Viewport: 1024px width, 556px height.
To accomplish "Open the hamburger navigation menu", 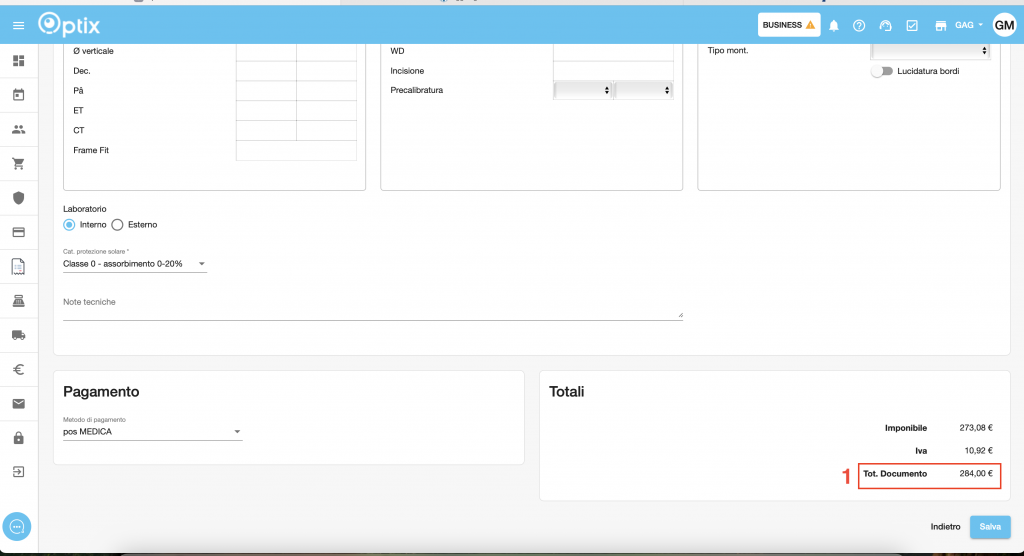I will (18, 25).
